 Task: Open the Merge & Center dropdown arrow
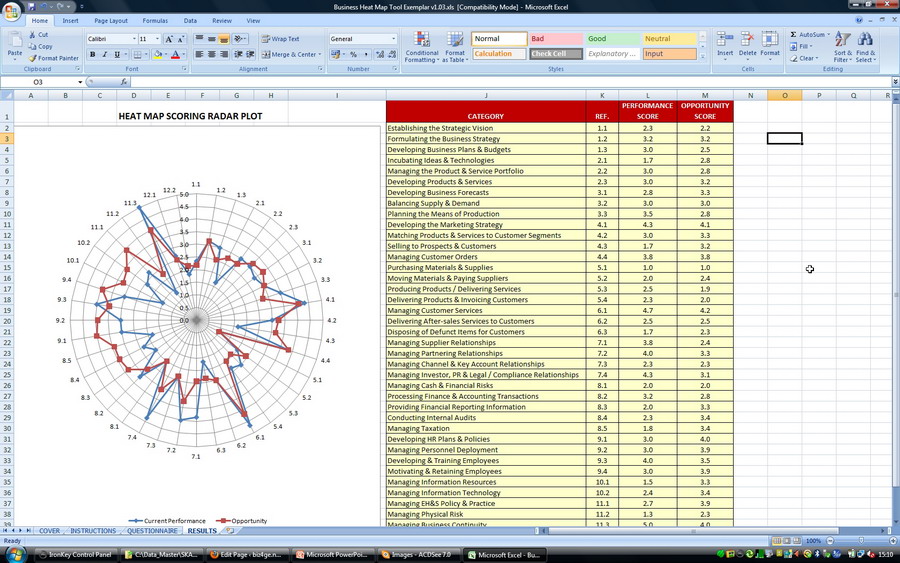click(x=320, y=55)
